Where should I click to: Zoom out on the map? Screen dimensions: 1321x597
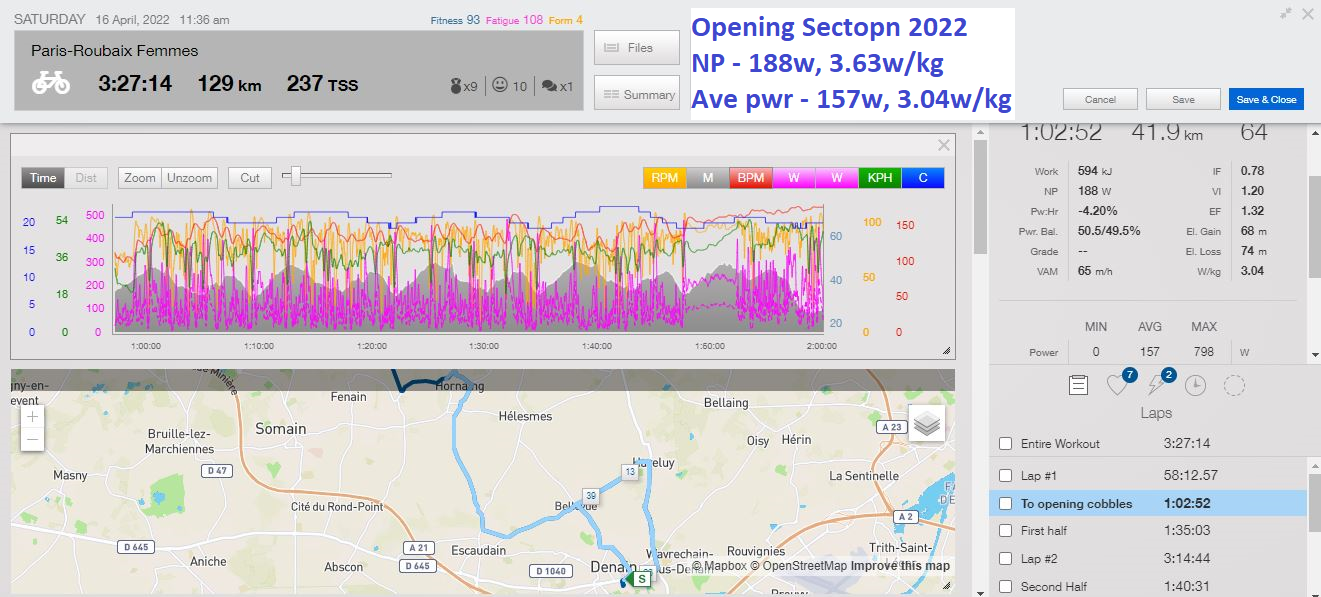(33, 439)
